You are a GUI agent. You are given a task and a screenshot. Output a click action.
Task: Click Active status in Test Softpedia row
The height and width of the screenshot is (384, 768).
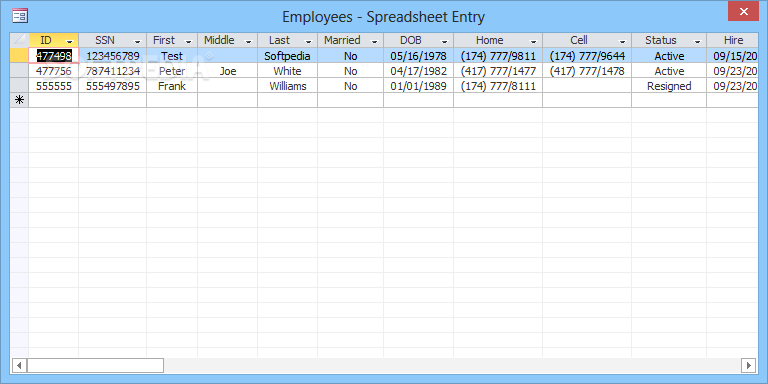pyautogui.click(x=669, y=56)
